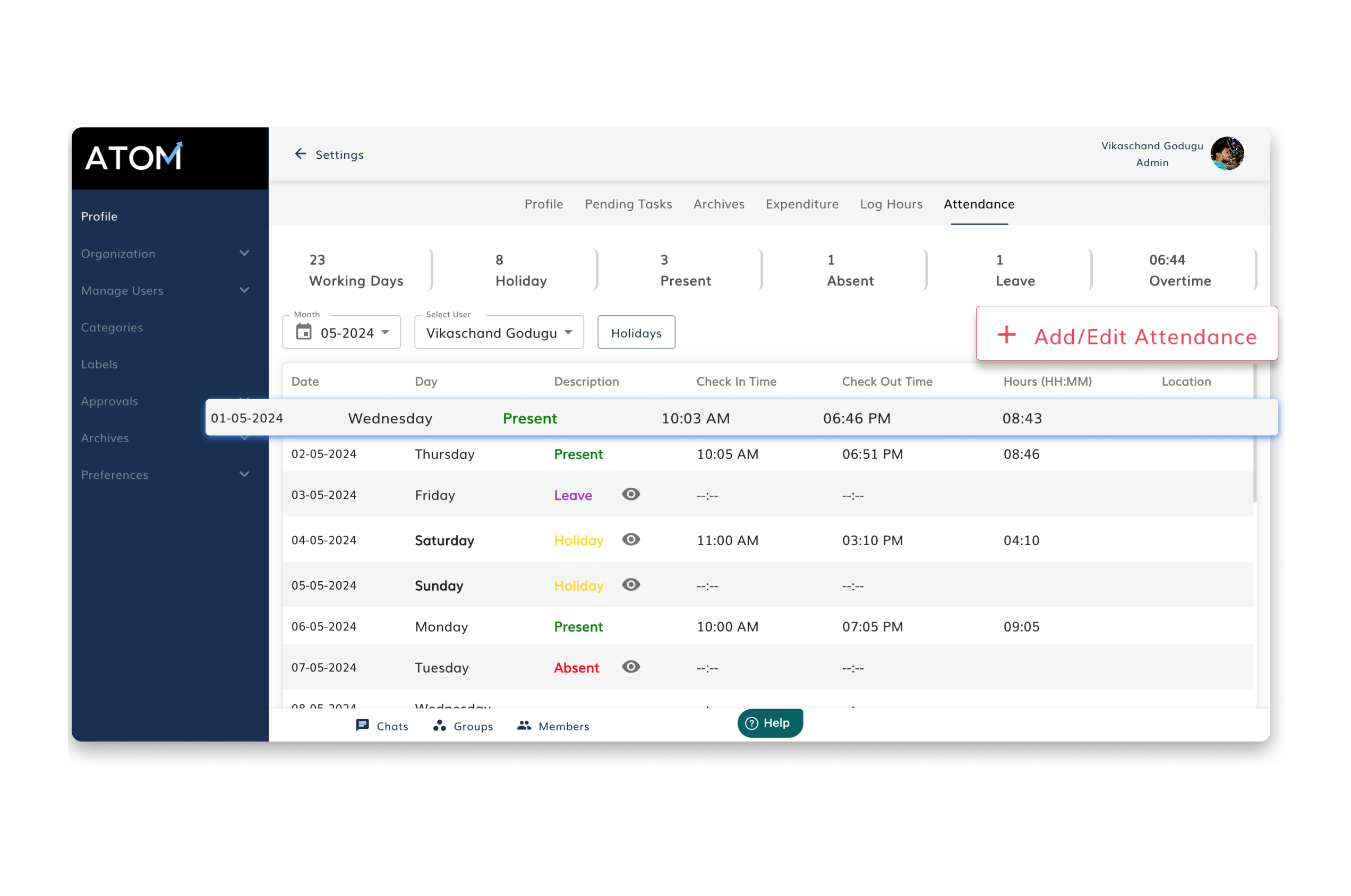Click the 09:05 hours value on Monday
Screen dimensions: 1351x896
tap(1021, 626)
